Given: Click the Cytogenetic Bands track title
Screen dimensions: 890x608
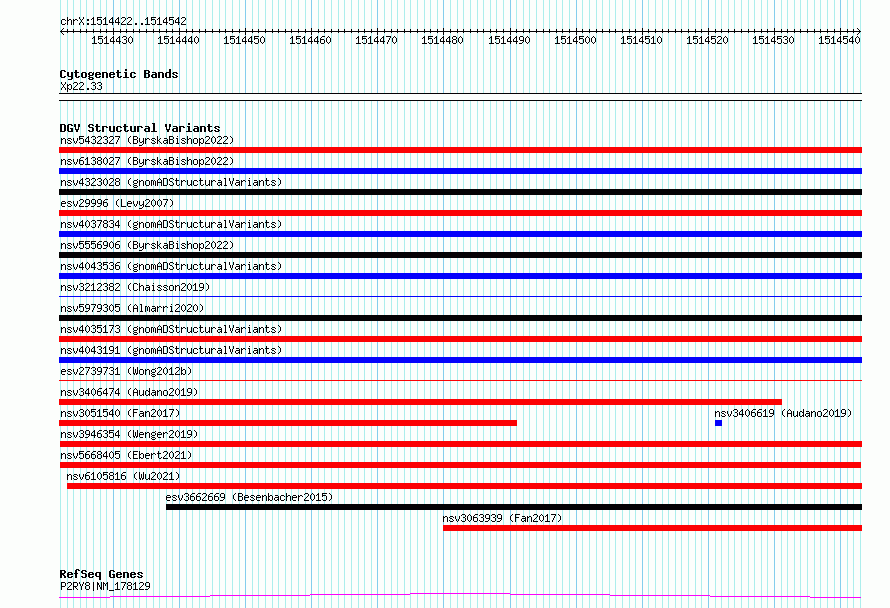Looking at the screenshot, I should 119,74.
